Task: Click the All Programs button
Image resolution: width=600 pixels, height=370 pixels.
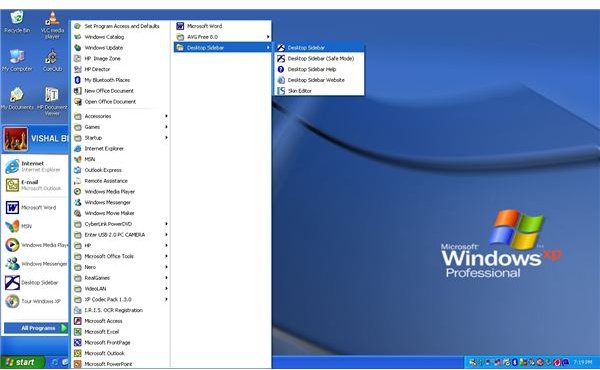Action: point(36,328)
